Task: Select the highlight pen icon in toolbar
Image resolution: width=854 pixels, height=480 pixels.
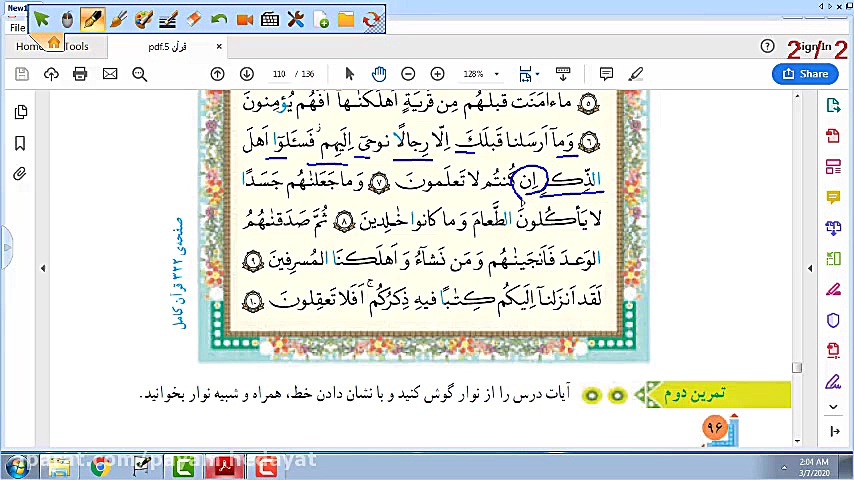Action: [x=636, y=74]
